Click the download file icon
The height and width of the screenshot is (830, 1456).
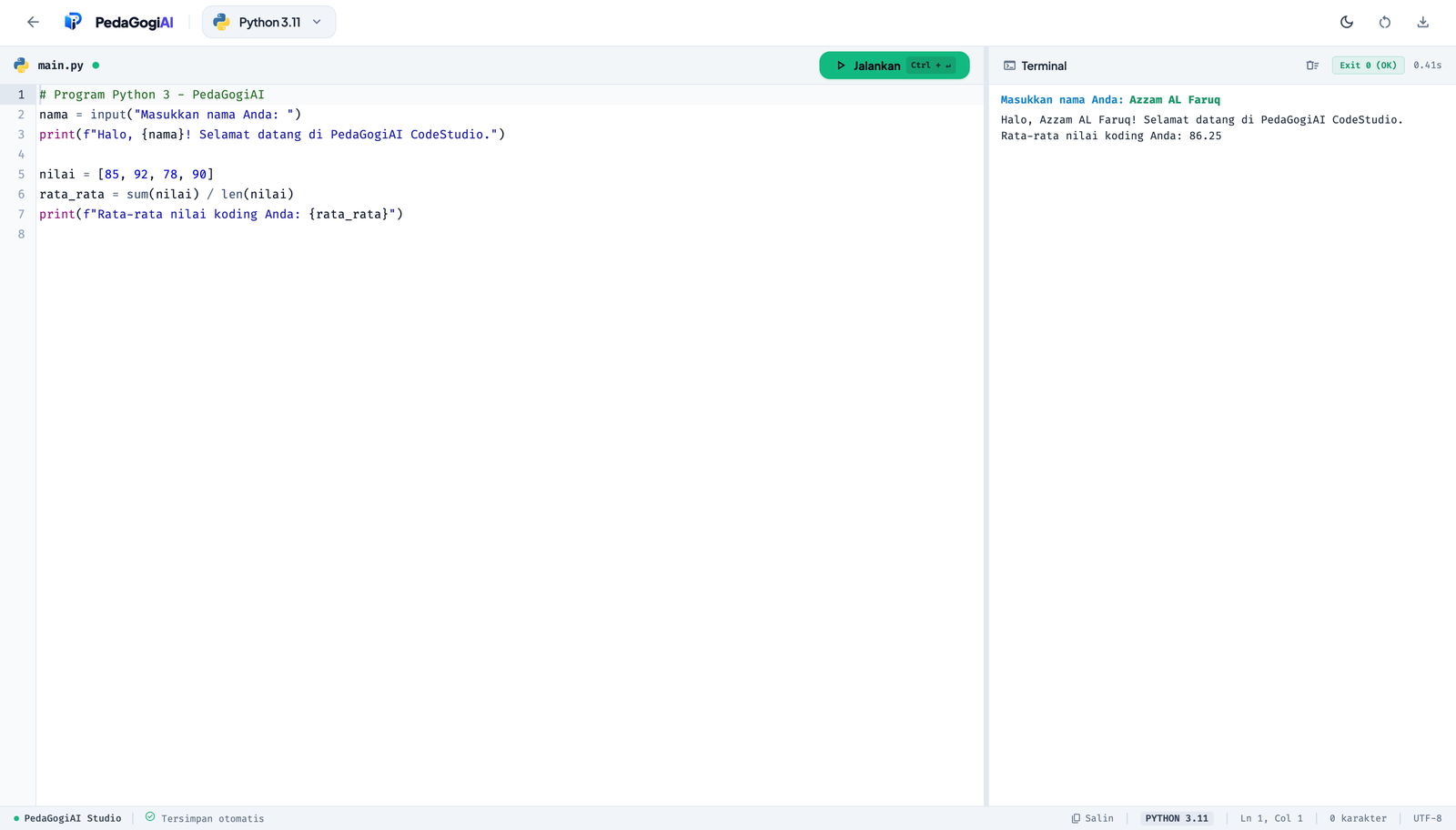coord(1423,22)
